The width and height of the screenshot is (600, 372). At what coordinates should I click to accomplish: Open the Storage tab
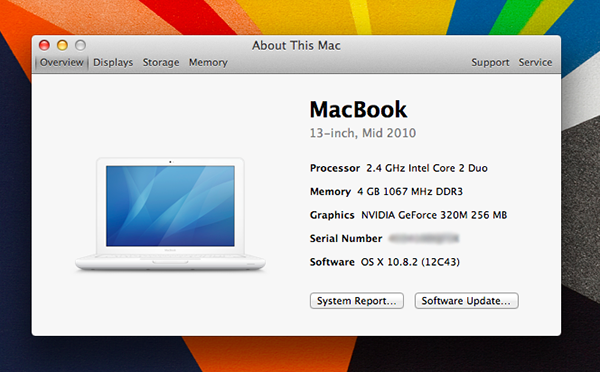[x=161, y=62]
